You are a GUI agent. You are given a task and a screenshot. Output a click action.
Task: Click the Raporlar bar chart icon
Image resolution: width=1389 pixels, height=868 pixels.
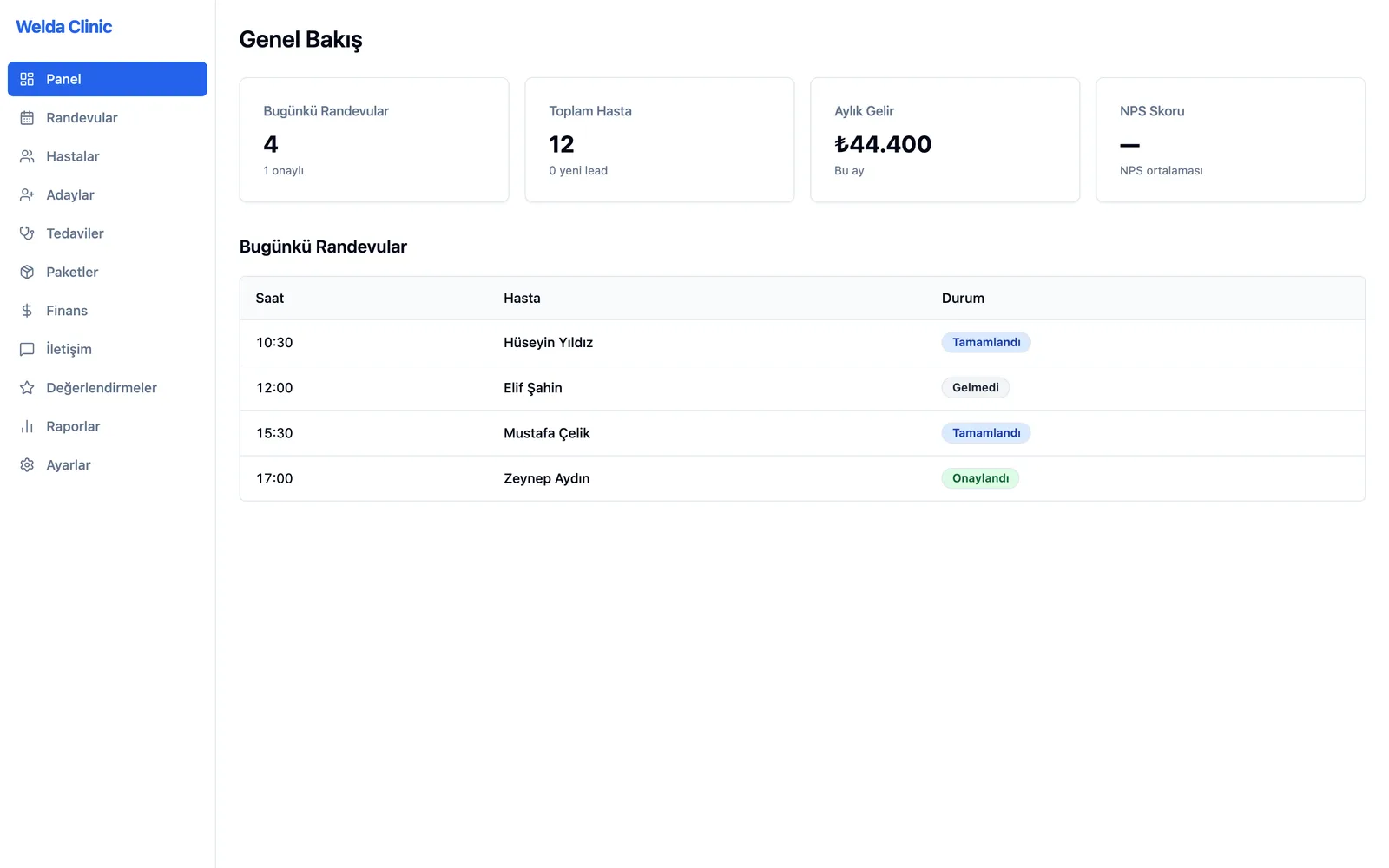[27, 426]
